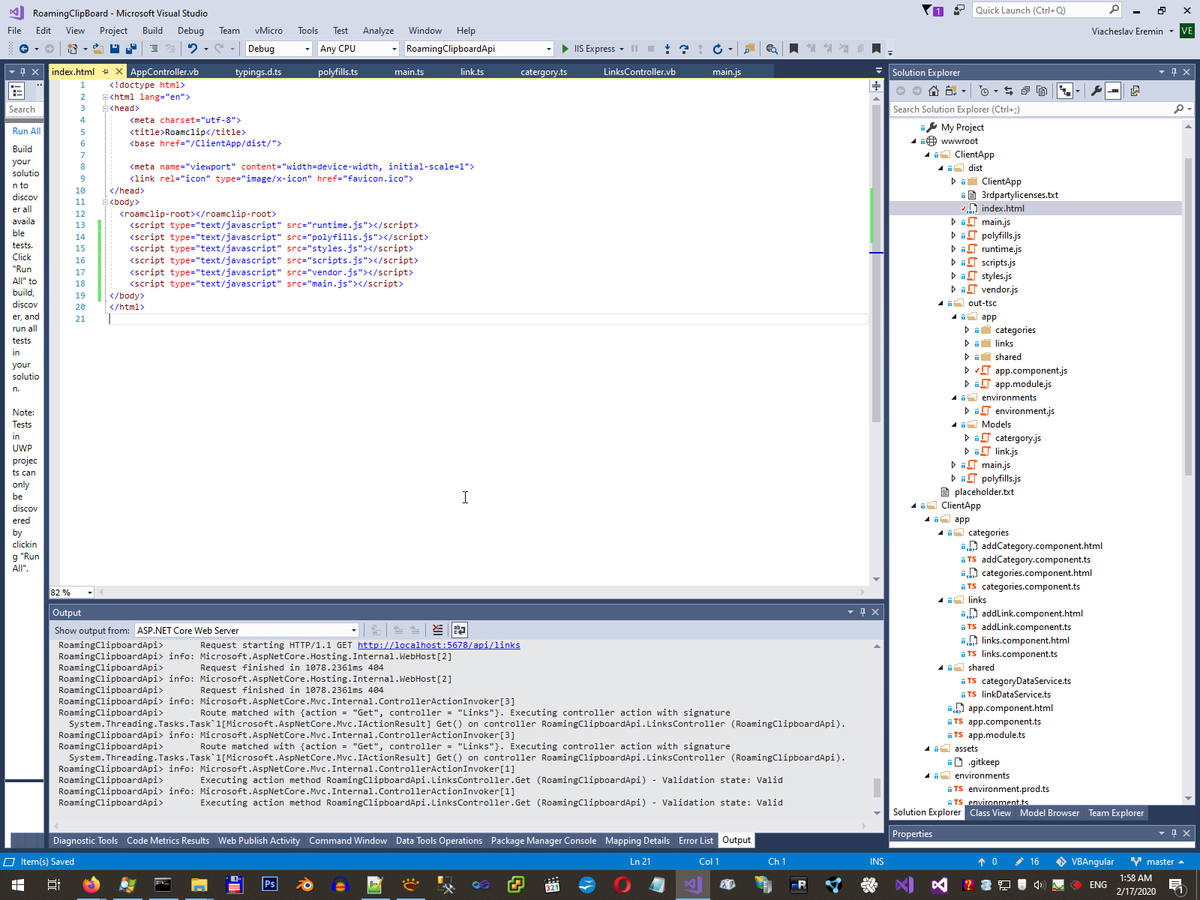The height and width of the screenshot is (900, 1200).
Task: Collapse the dist folder in Solution Explorer
Action: click(942, 168)
